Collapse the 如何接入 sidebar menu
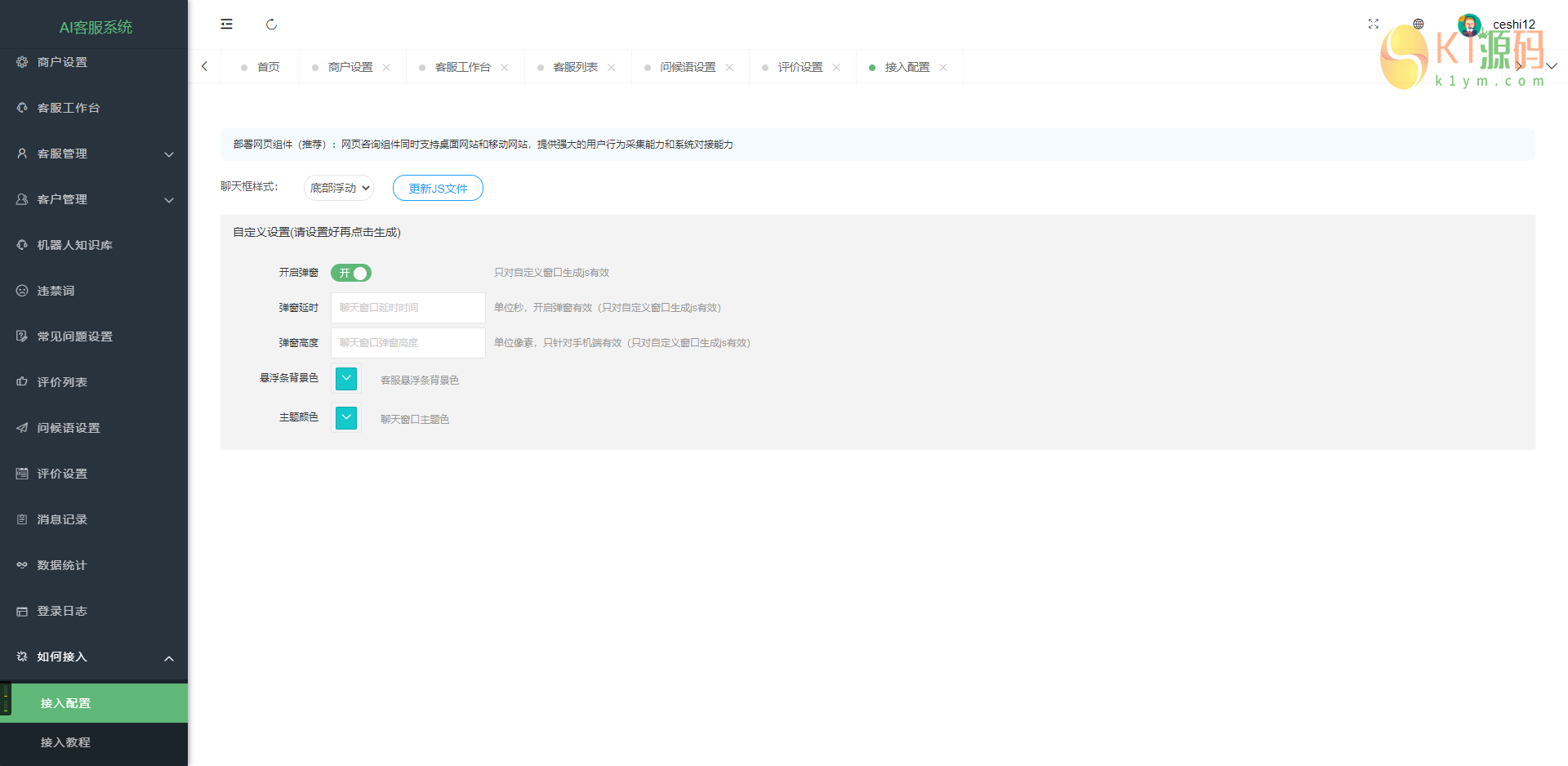 [x=94, y=657]
